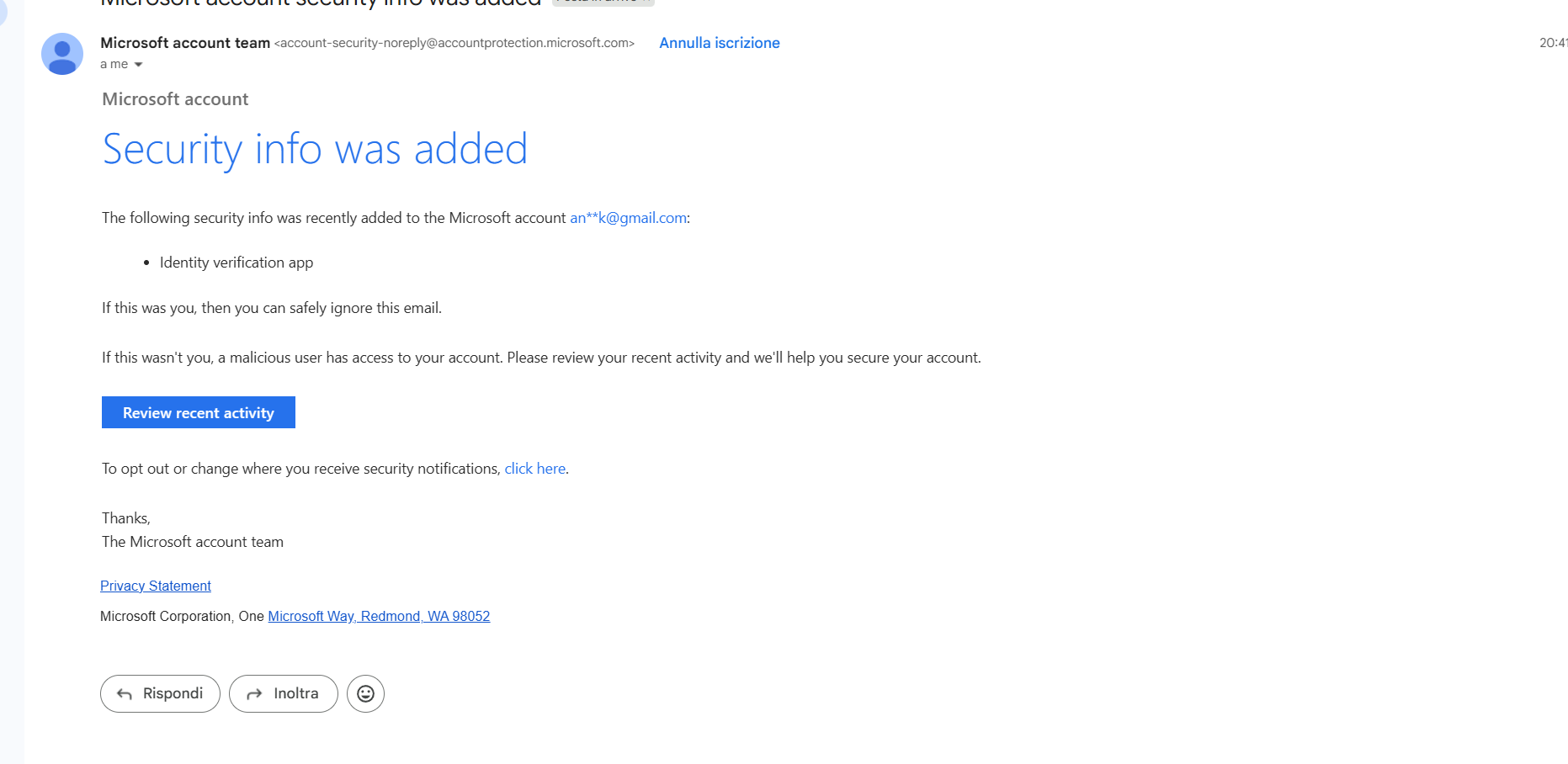
Task: Click the Annulla iscrizione link
Action: [720, 43]
